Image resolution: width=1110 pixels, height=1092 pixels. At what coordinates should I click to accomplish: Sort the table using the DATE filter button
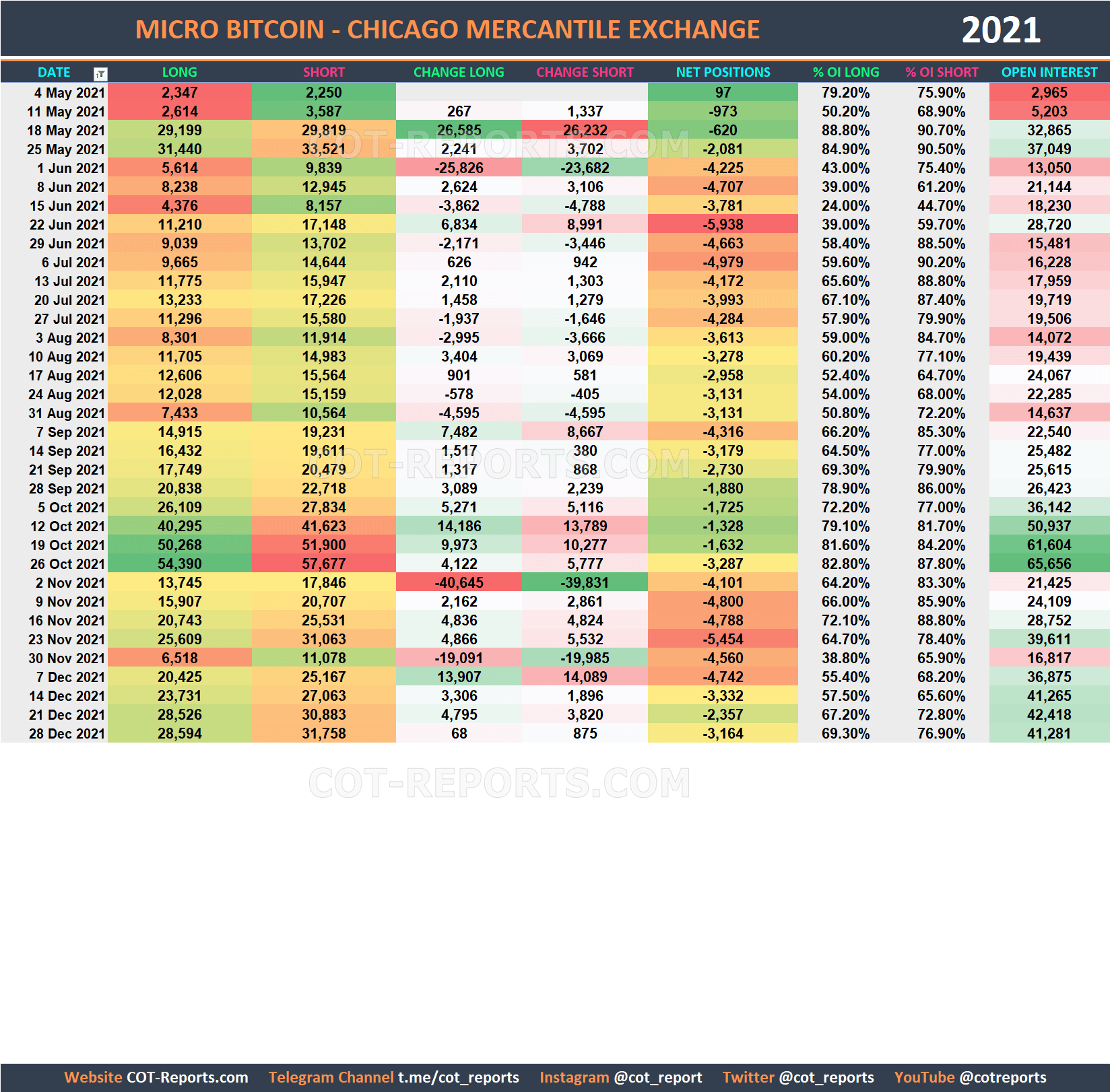101,72
